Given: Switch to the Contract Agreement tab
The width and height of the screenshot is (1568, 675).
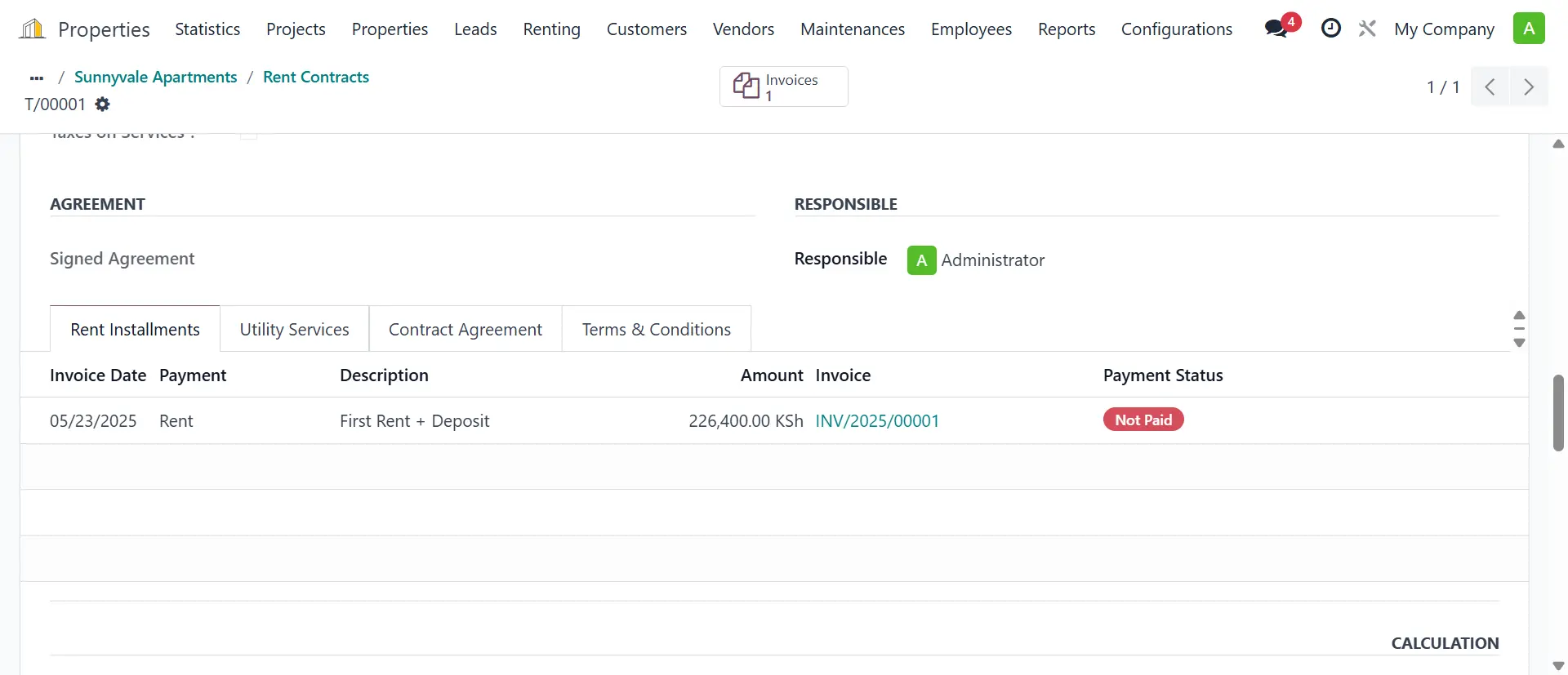Looking at the screenshot, I should (465, 329).
